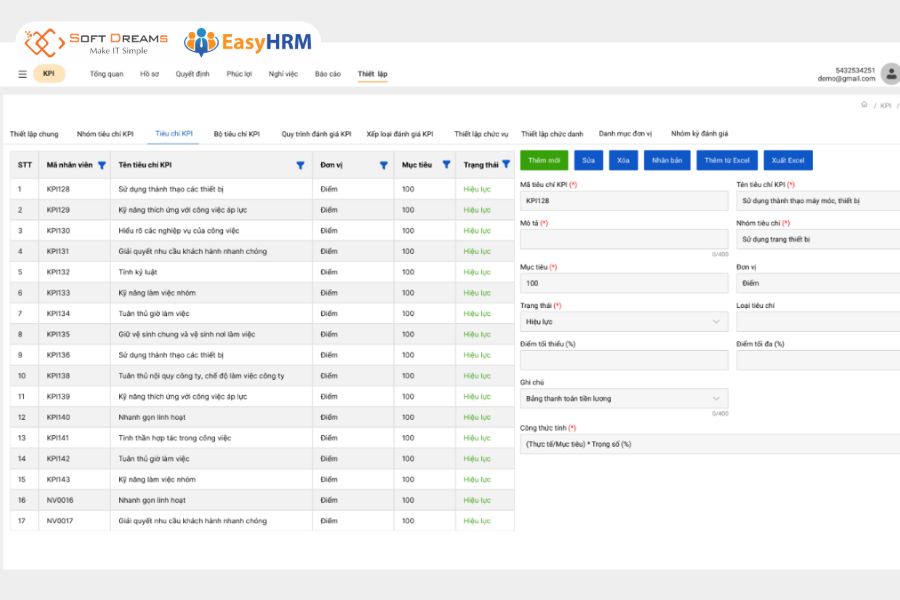Go to home breadcrumb icon

(864, 104)
